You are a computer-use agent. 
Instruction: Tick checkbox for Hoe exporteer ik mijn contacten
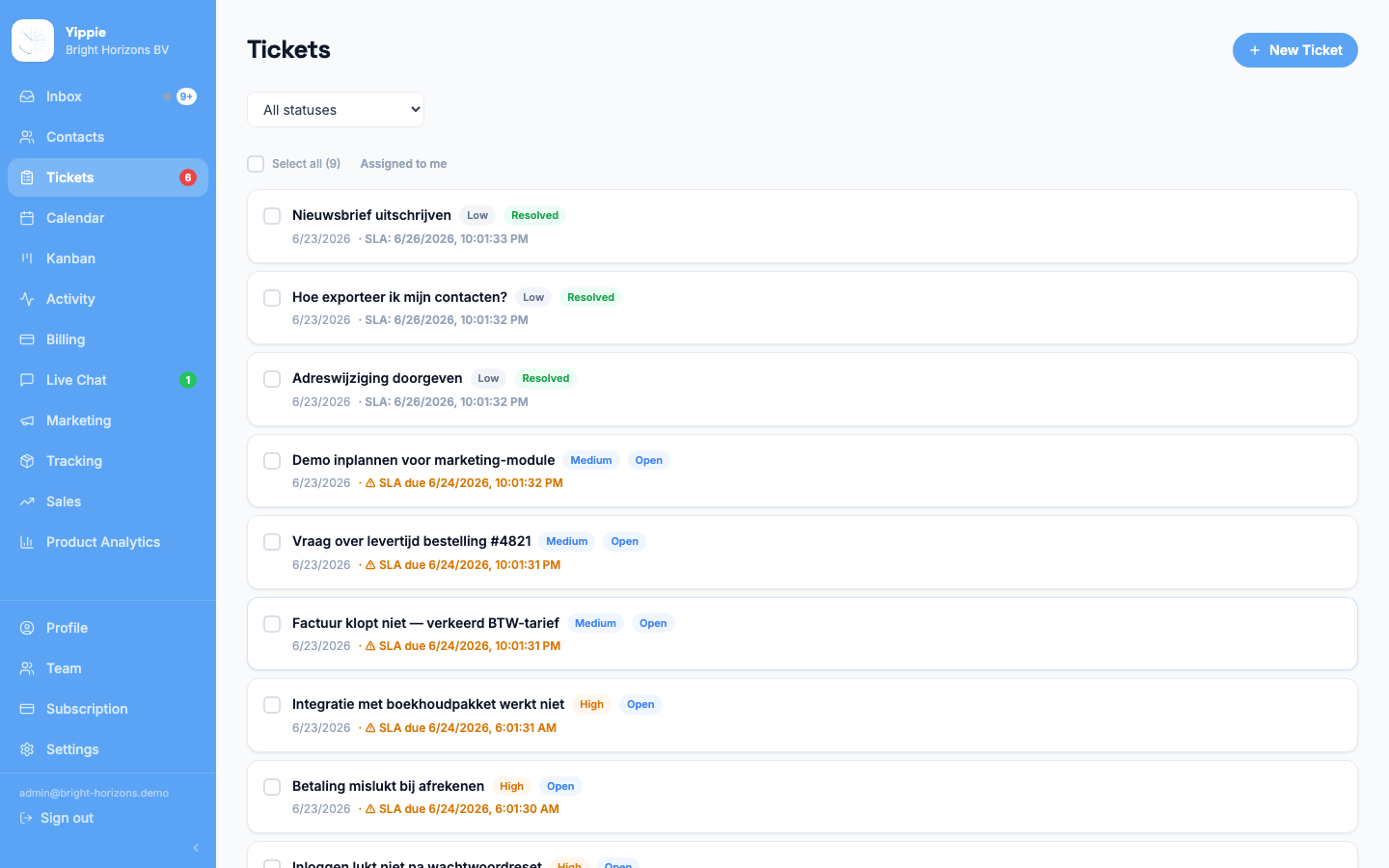tap(272, 298)
